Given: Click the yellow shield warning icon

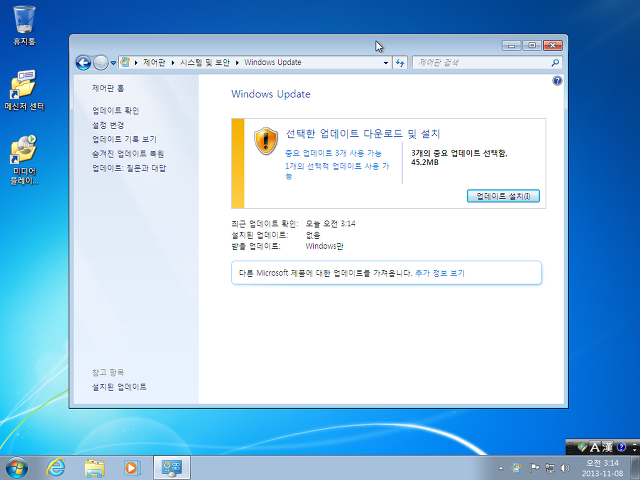Looking at the screenshot, I should coord(266,141).
